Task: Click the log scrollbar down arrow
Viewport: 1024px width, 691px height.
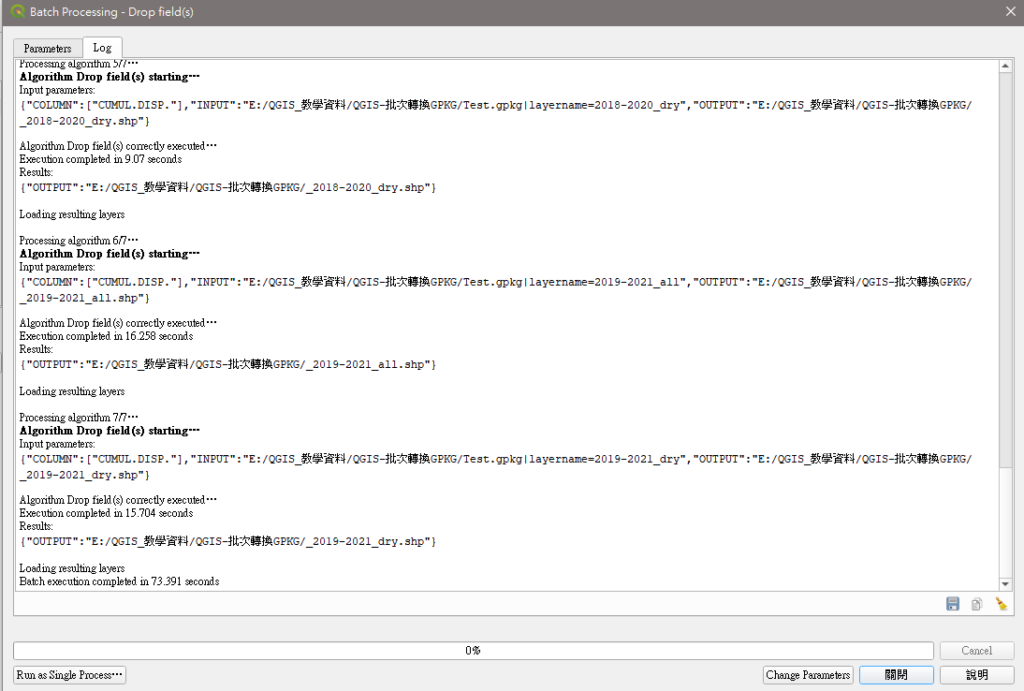Action: pyautogui.click(x=1006, y=584)
